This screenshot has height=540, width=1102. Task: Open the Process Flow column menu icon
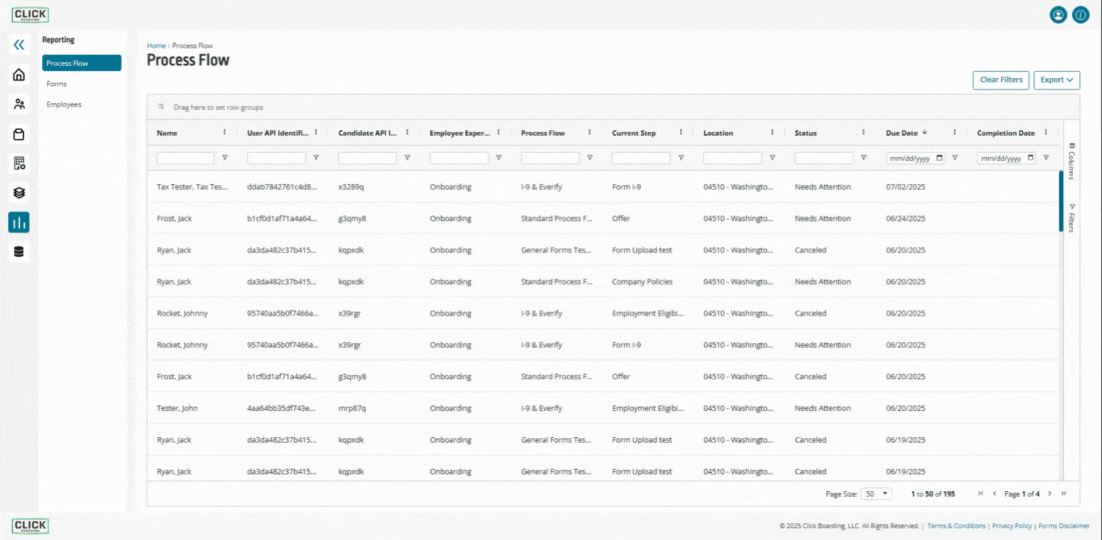(590, 132)
